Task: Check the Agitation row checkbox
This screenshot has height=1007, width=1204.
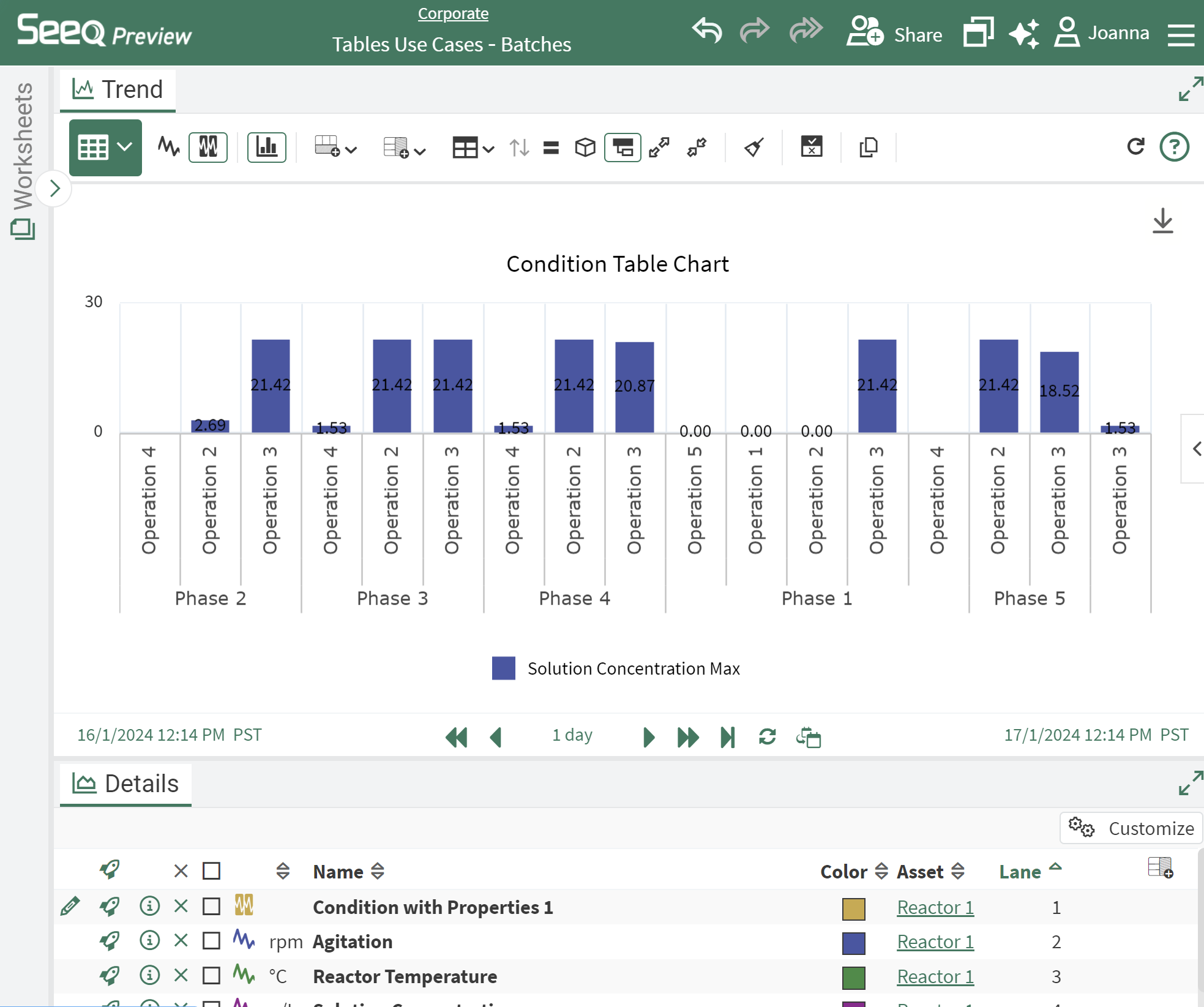Action: pos(211,940)
